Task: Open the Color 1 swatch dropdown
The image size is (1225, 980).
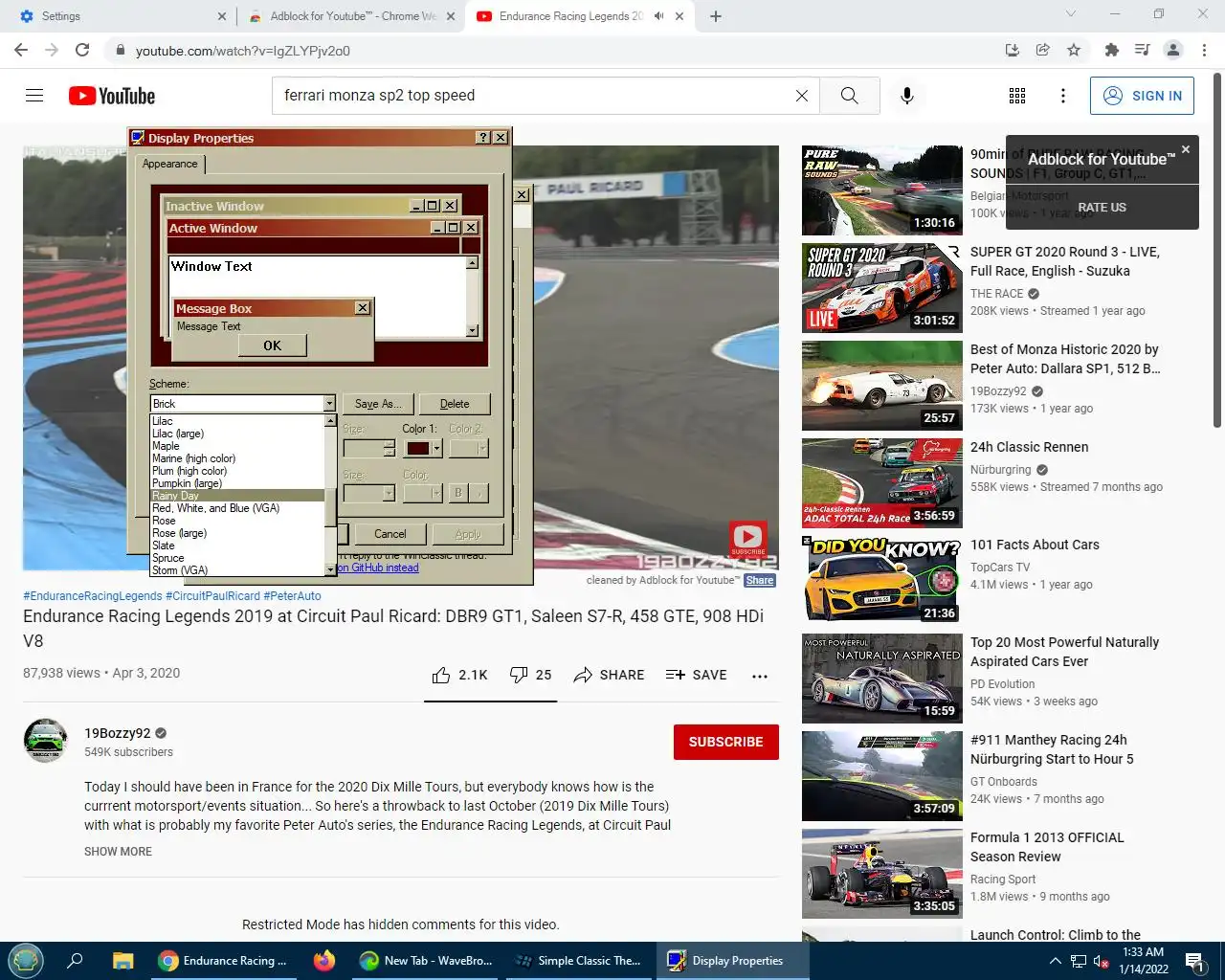Action: point(436,448)
